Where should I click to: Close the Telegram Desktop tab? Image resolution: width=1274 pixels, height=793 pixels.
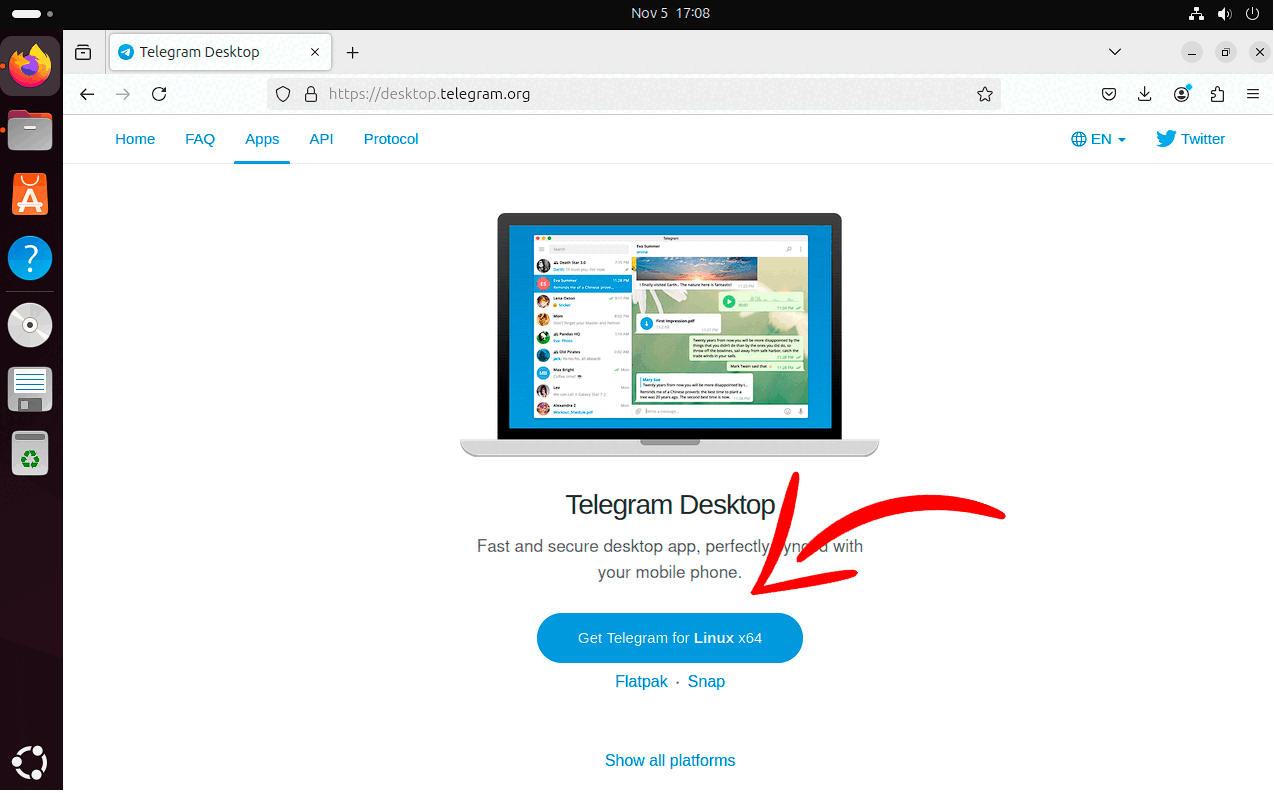(x=316, y=52)
